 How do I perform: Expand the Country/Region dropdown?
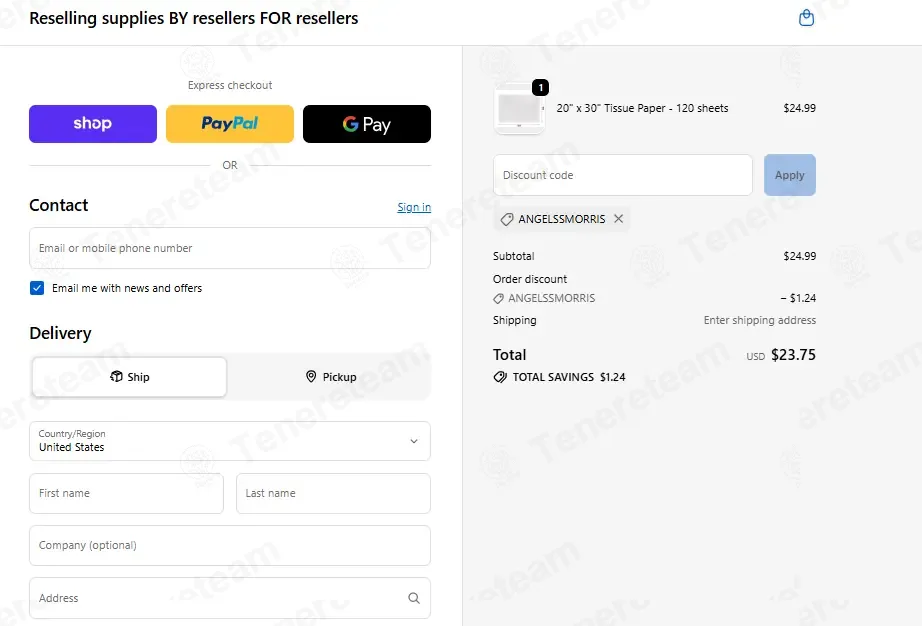click(230, 441)
